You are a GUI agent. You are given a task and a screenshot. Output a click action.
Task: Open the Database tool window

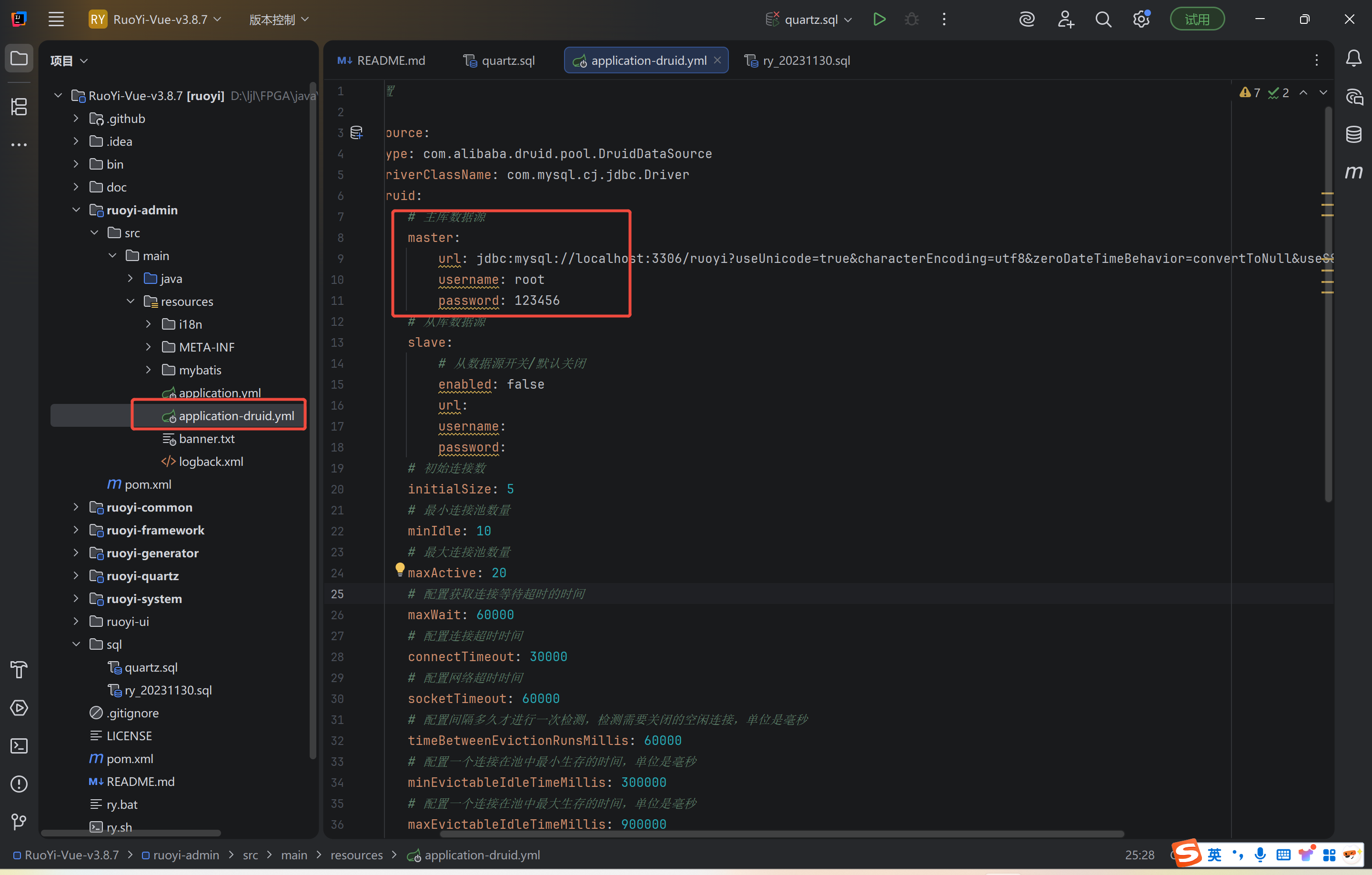point(1353,134)
